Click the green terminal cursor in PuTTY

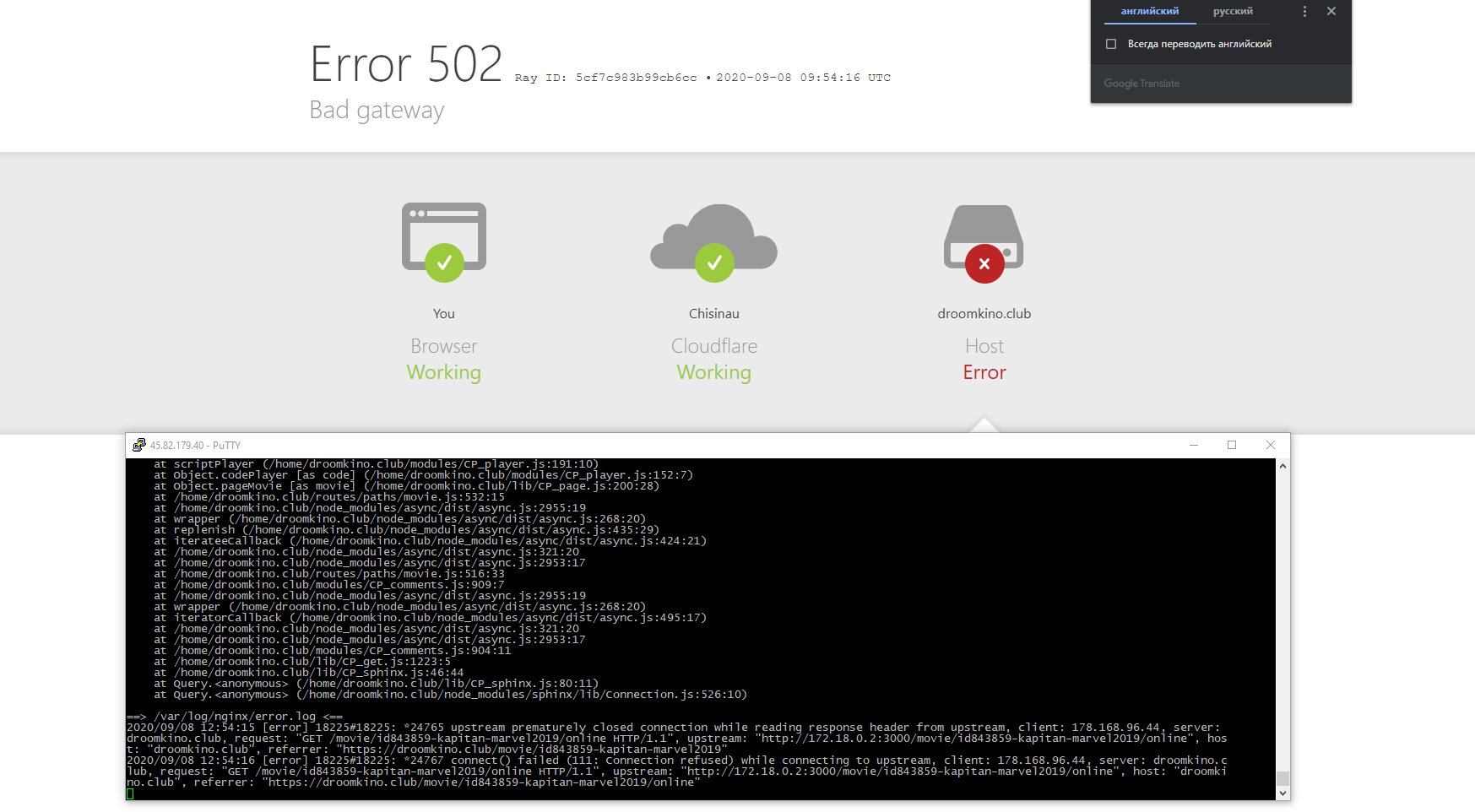pyautogui.click(x=130, y=793)
